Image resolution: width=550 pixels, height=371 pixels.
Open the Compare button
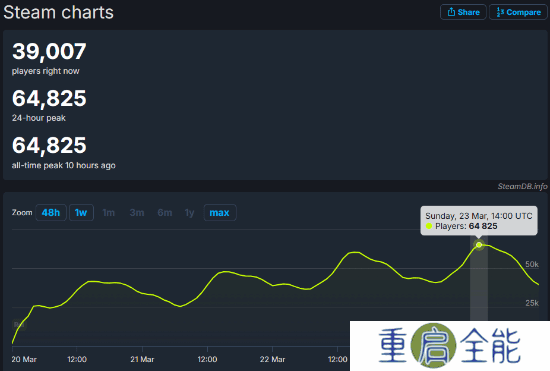pyautogui.click(x=518, y=12)
